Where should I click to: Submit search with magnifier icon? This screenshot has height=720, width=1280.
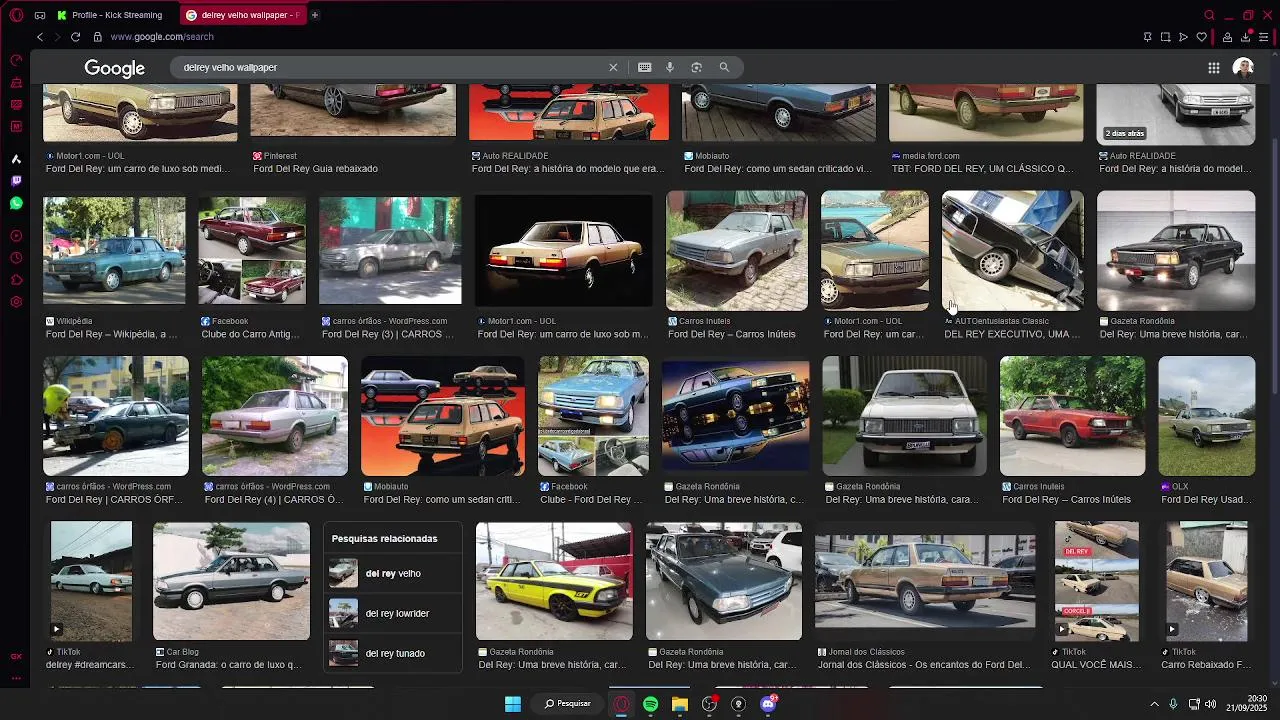click(724, 67)
